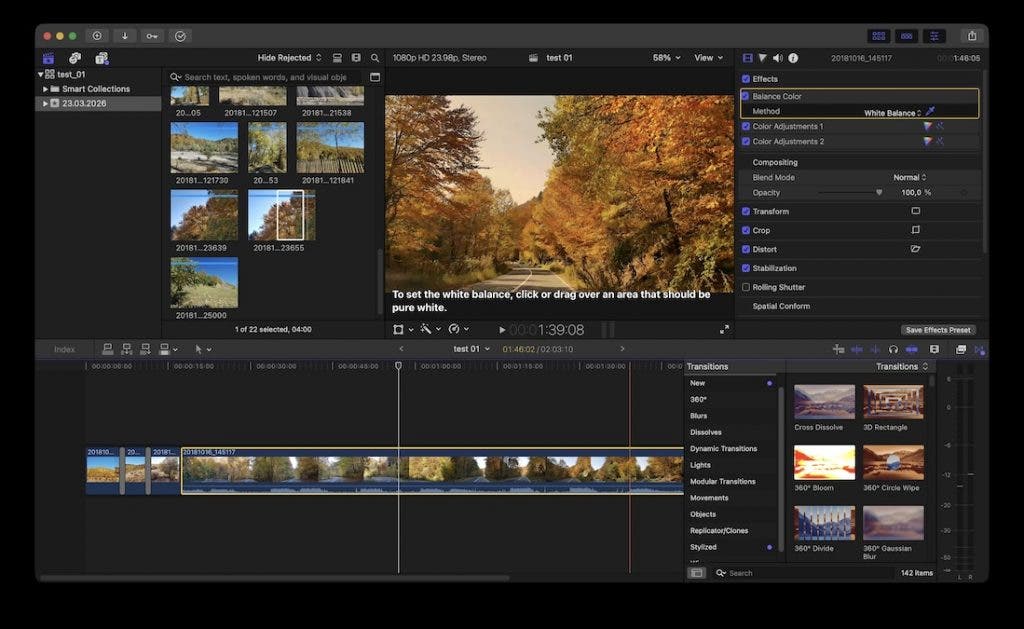
Task: Open the Hide Rejected filter dropdown
Action: coord(289,58)
